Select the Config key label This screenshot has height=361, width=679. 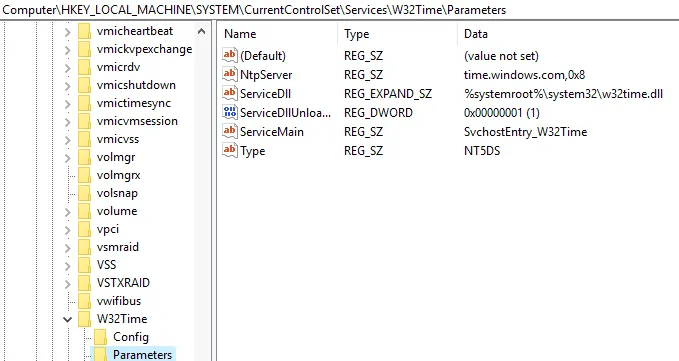coord(131,337)
